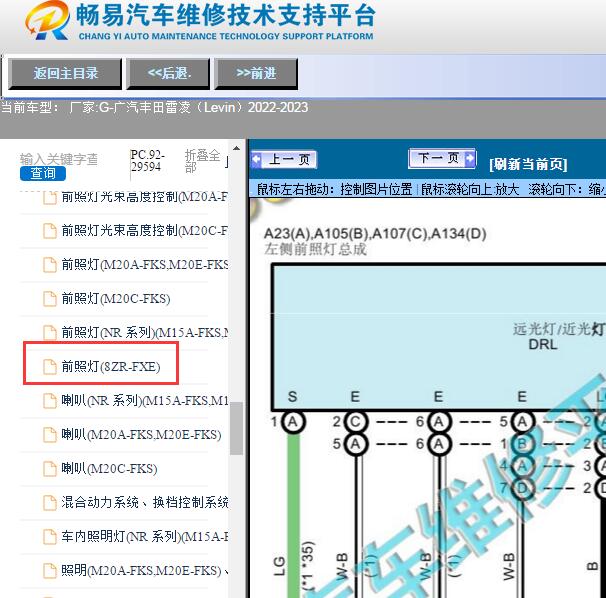Select 前照灯(8ZR-FXE) tree item

[111, 366]
